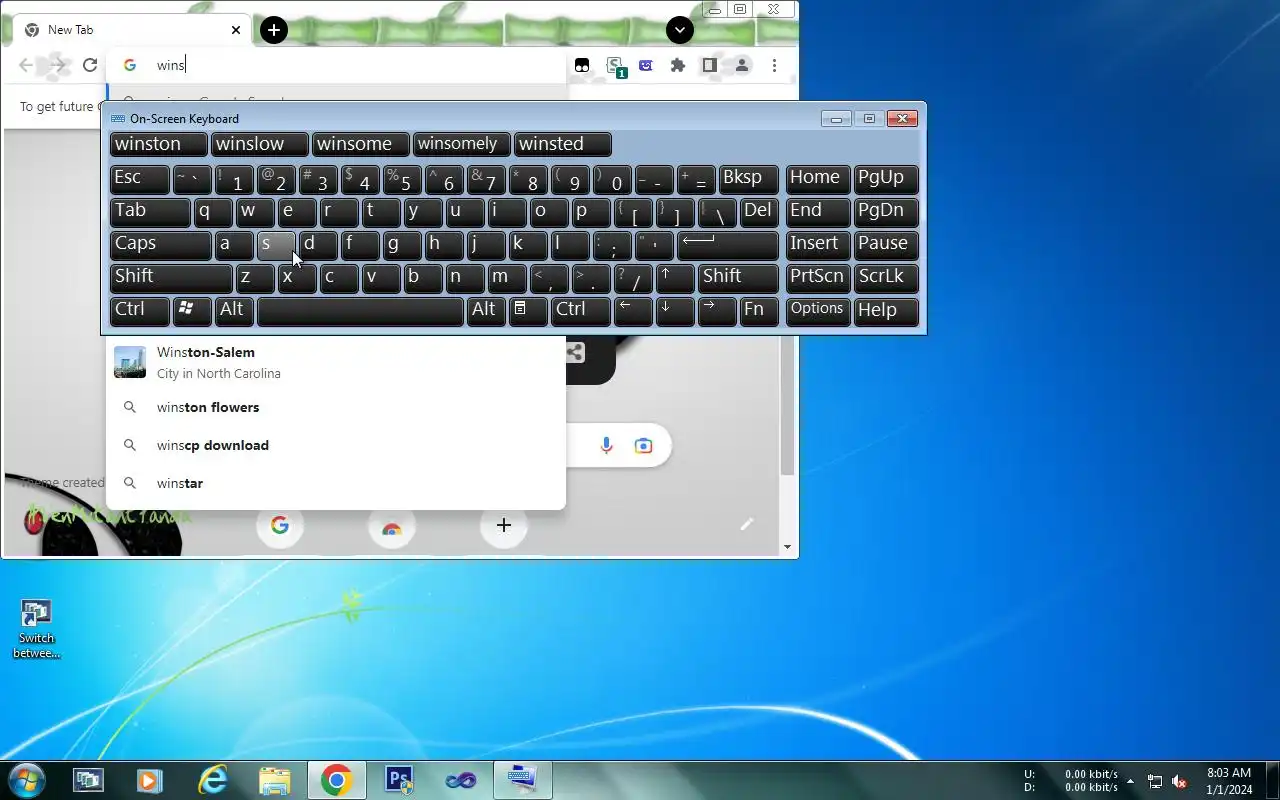Toggle the Fn key
The height and width of the screenshot is (800, 1280).
759,312
